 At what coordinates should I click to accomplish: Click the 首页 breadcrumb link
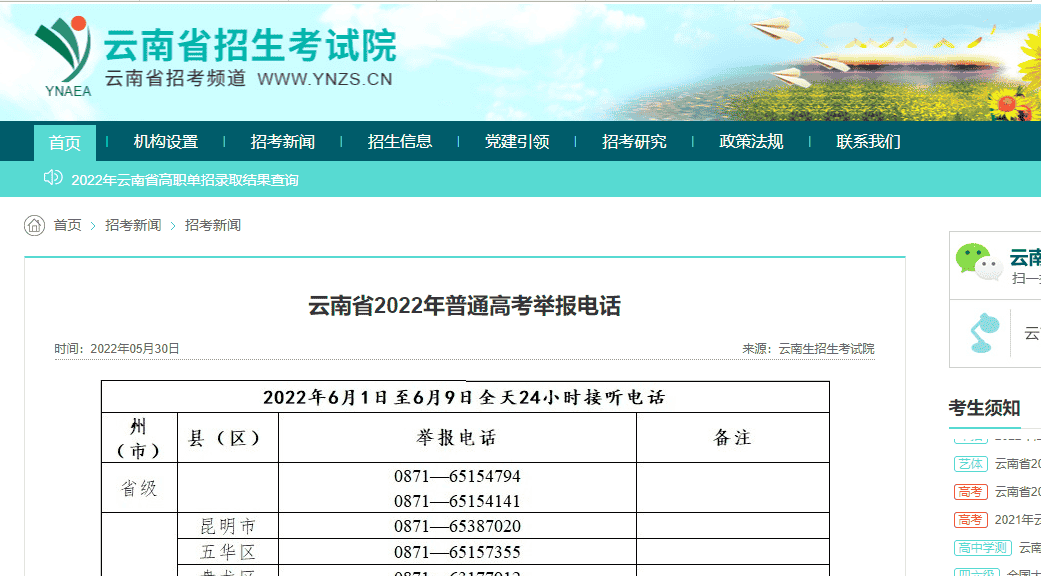point(68,225)
